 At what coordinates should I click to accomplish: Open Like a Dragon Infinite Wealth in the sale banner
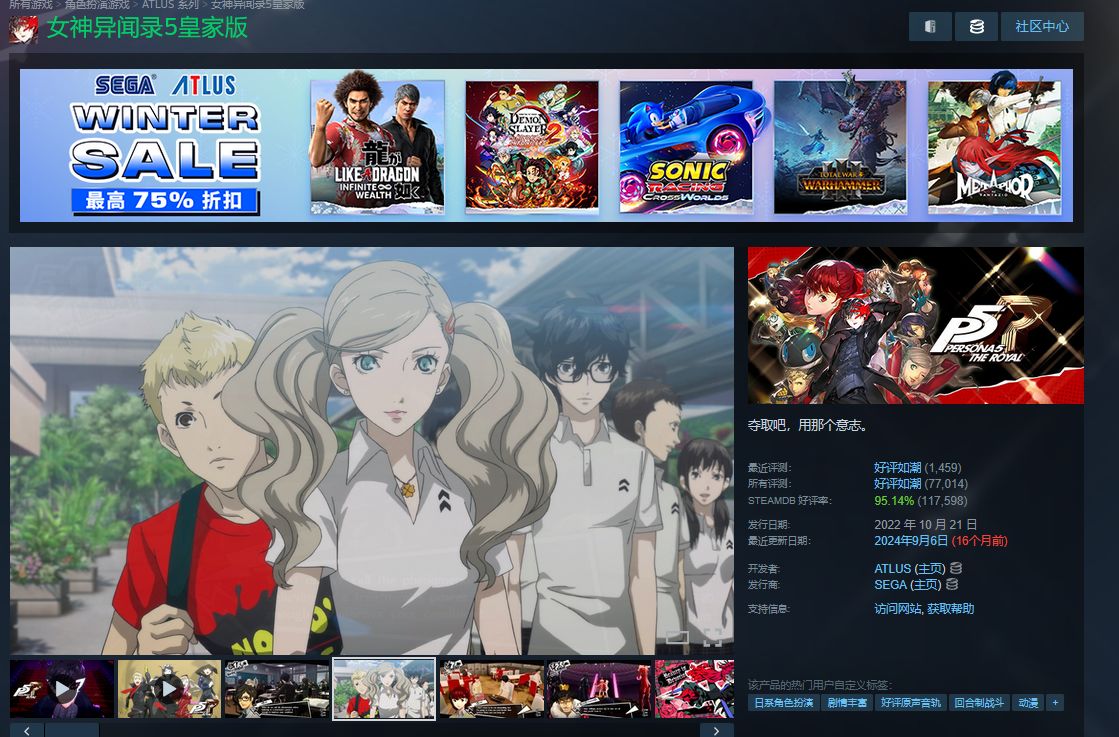click(378, 147)
